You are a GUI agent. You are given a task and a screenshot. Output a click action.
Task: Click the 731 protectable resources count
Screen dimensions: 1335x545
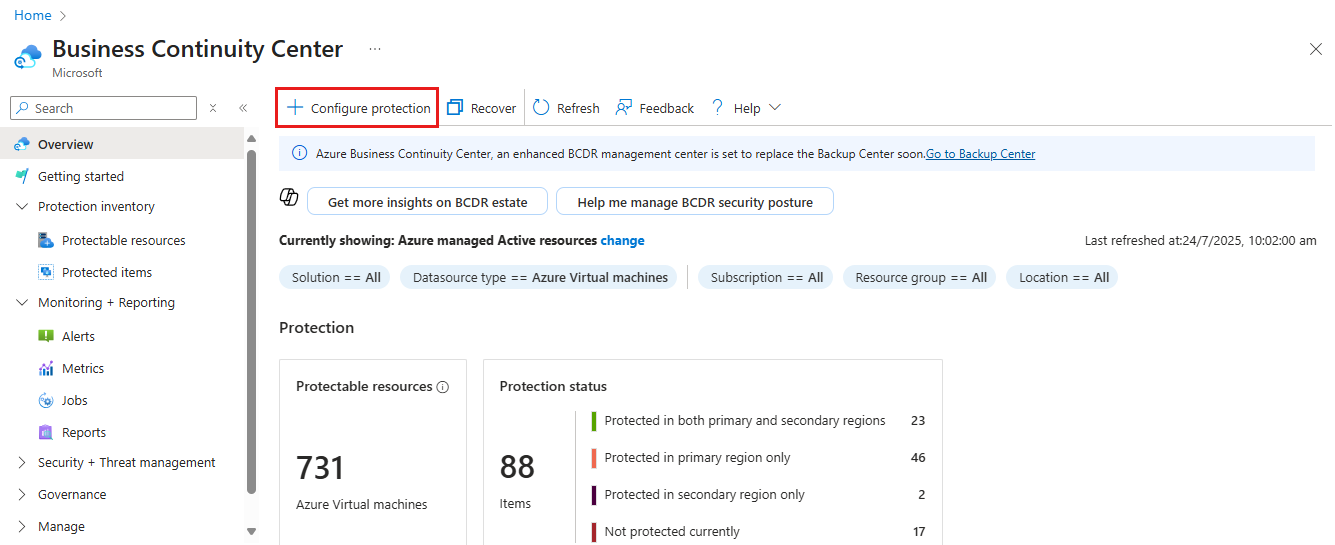pos(320,467)
